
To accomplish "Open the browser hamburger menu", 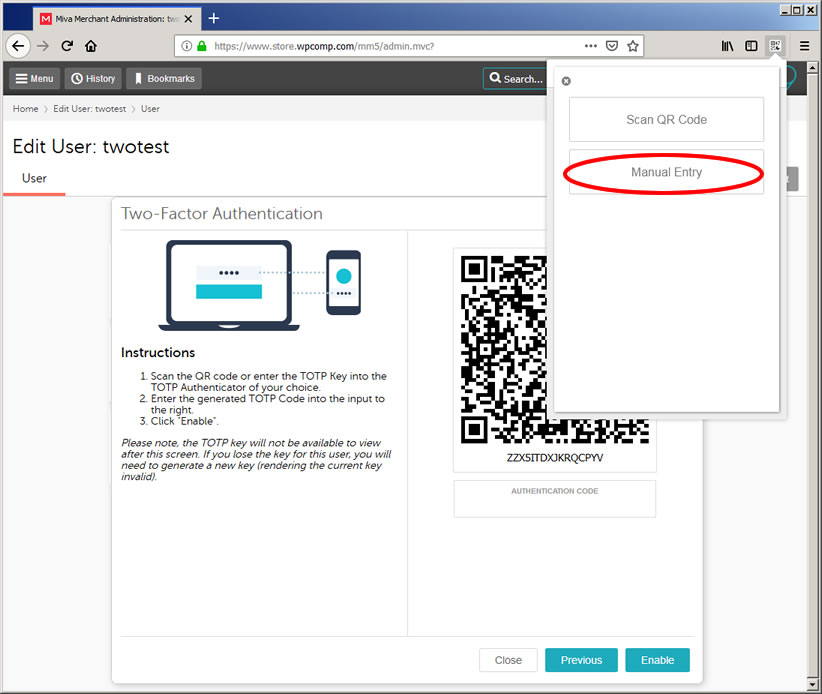I will click(x=804, y=46).
